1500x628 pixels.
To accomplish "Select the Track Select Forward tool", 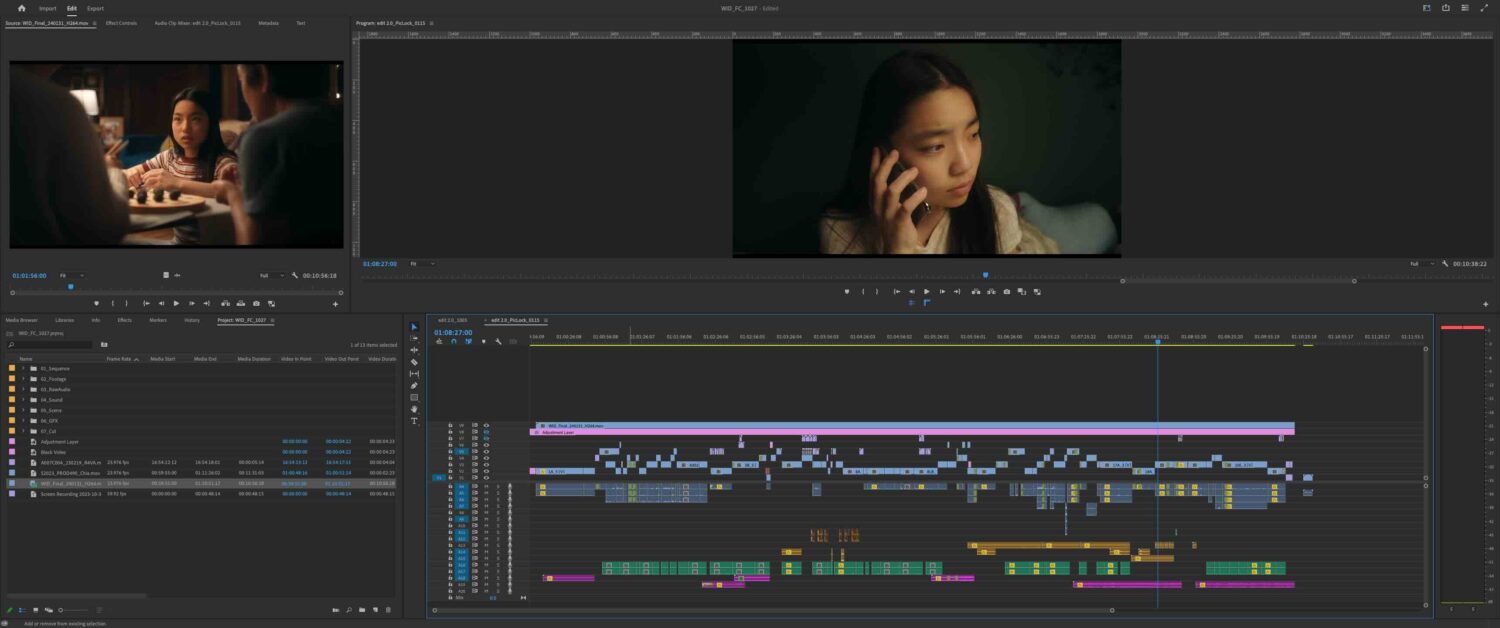I will pos(414,339).
